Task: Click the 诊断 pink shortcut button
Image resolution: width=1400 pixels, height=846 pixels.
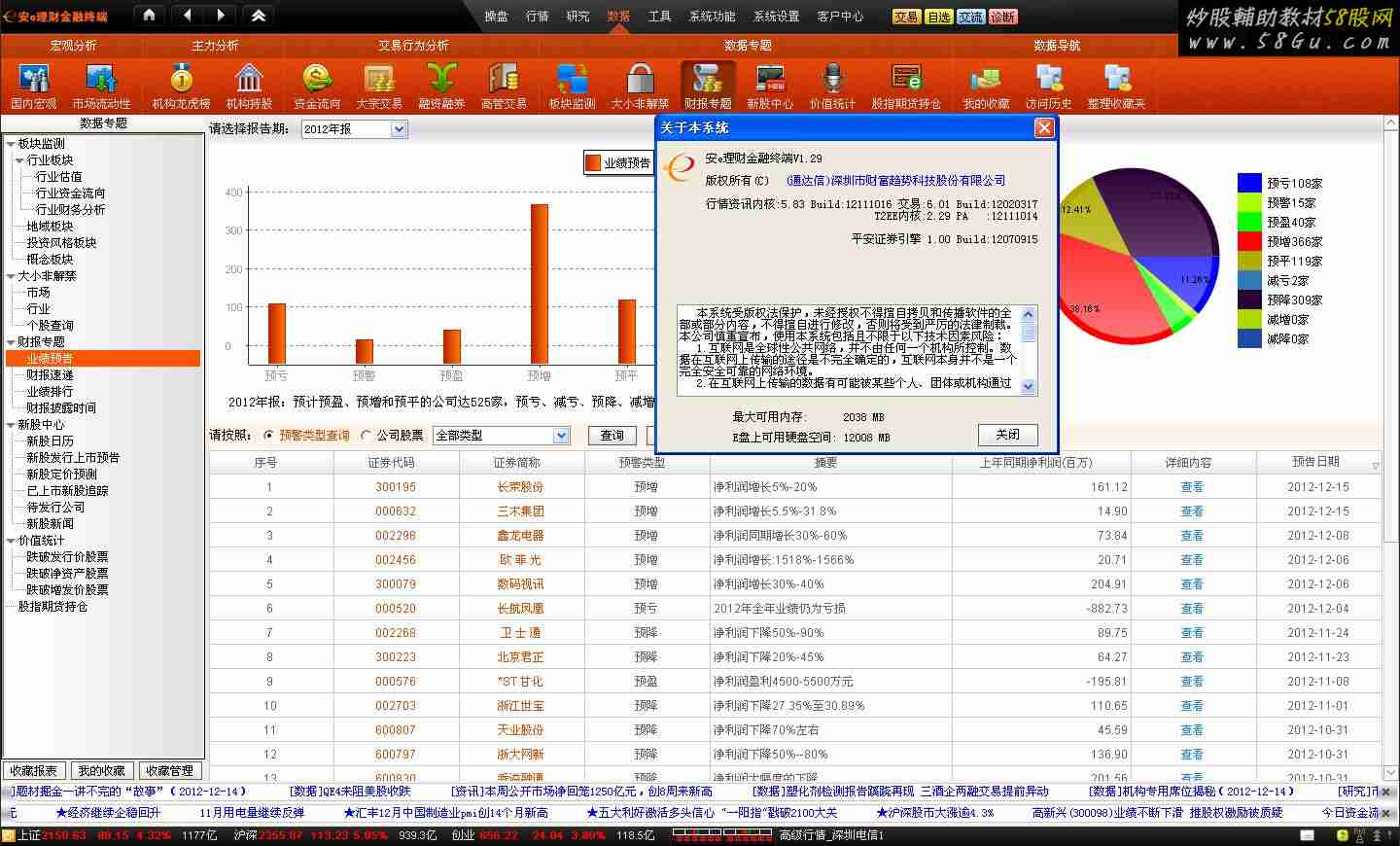Action: (1002, 17)
